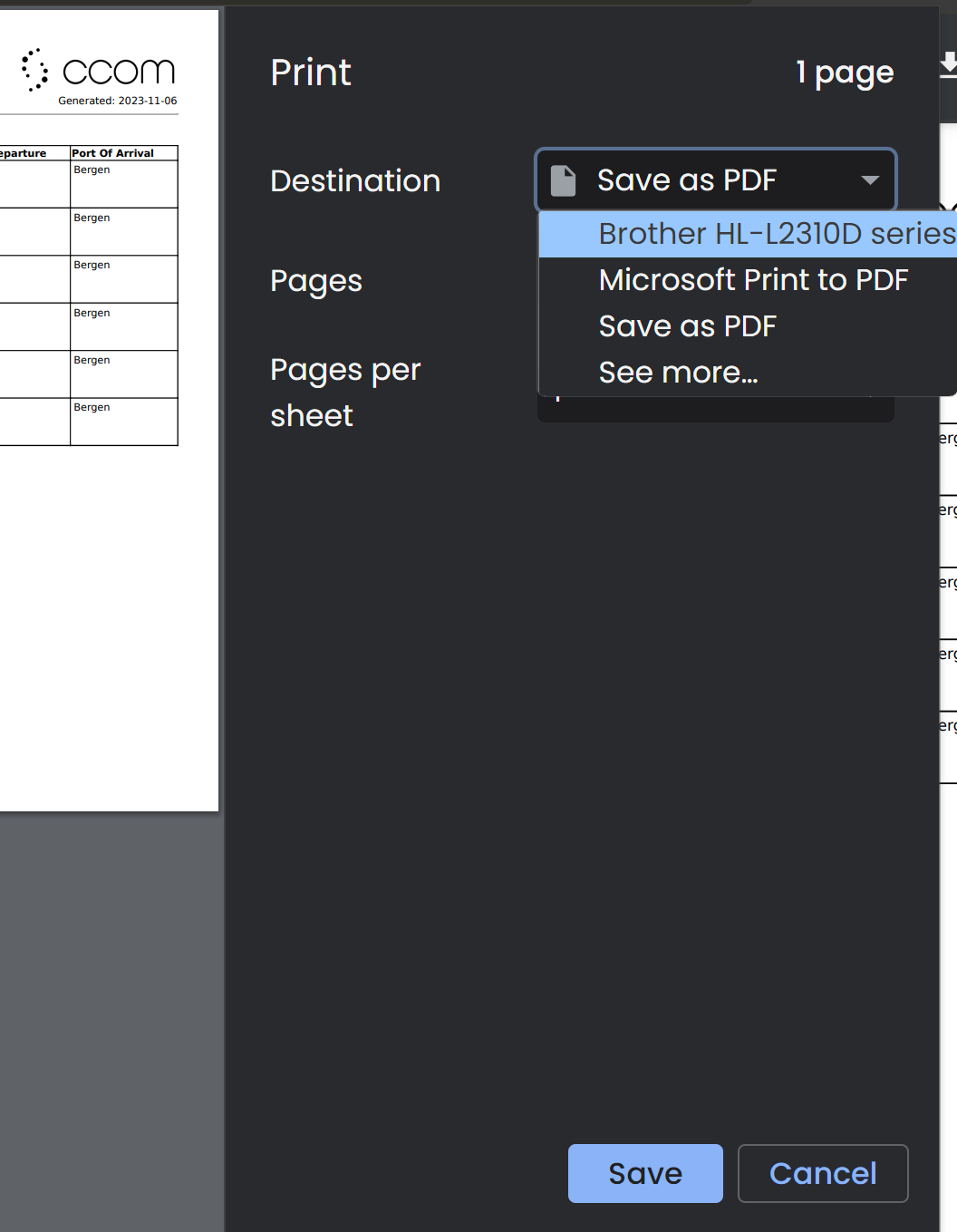This screenshot has width=957, height=1232.
Task: Click the Pages label
Action: (x=316, y=281)
